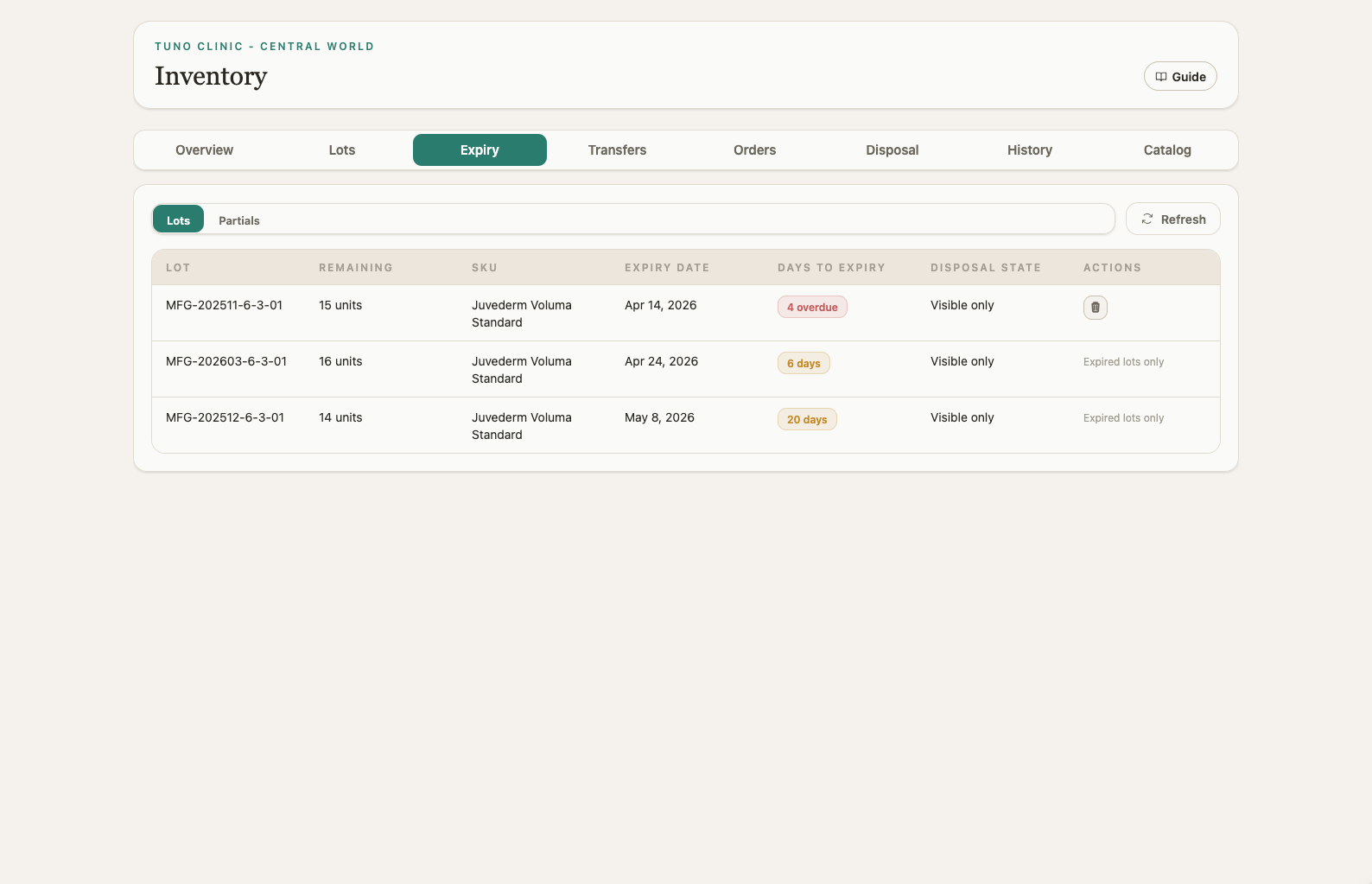Click Juvederm Voluma Standard in MFG-202603 row
1372x884 pixels.
click(x=521, y=370)
